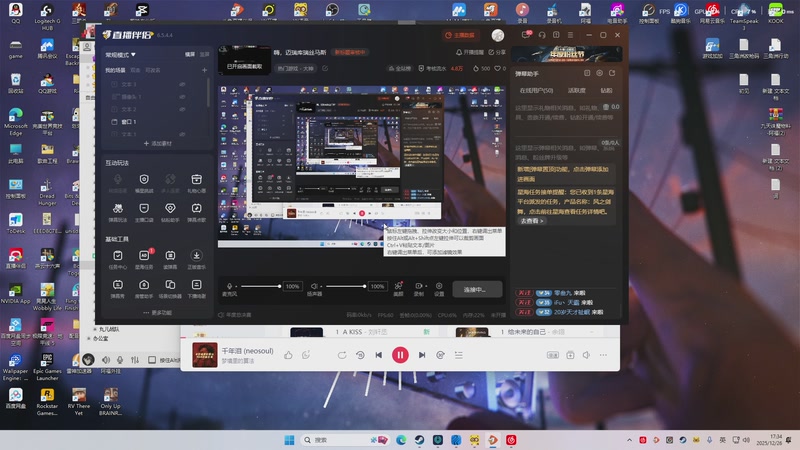This screenshot has width=800, height=450.
Task: Open Steam from the taskbar
Action: pos(419,440)
